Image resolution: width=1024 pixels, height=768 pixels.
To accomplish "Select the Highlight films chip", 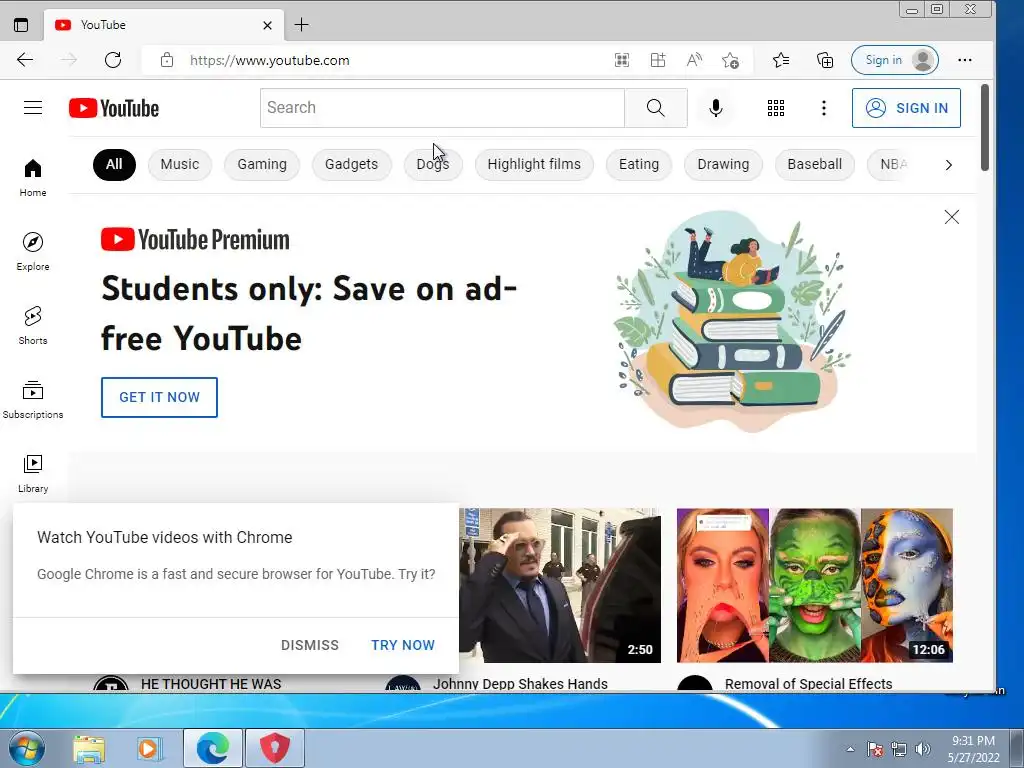I will pos(534,165).
